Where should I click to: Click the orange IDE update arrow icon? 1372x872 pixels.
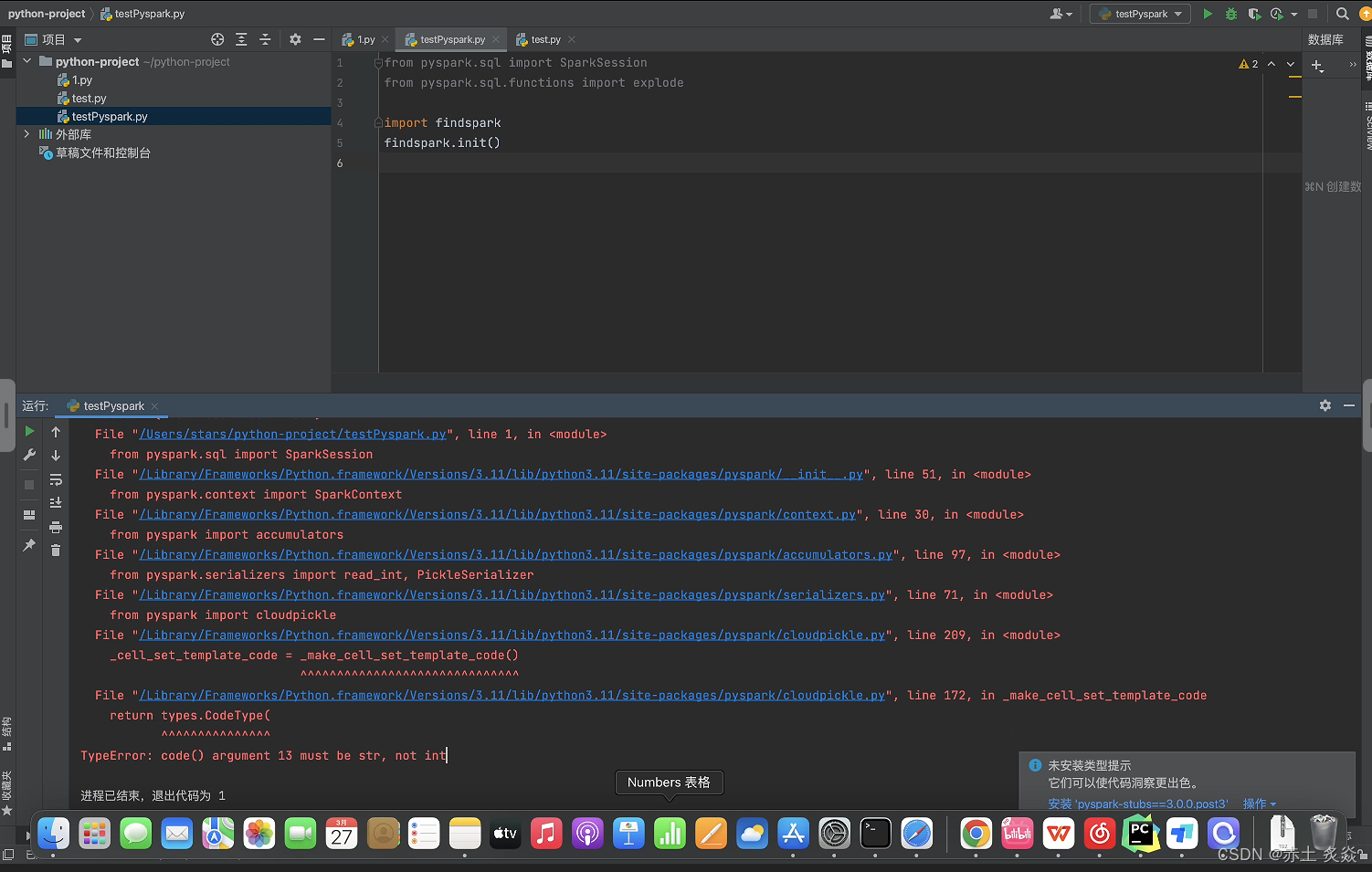point(1367,14)
